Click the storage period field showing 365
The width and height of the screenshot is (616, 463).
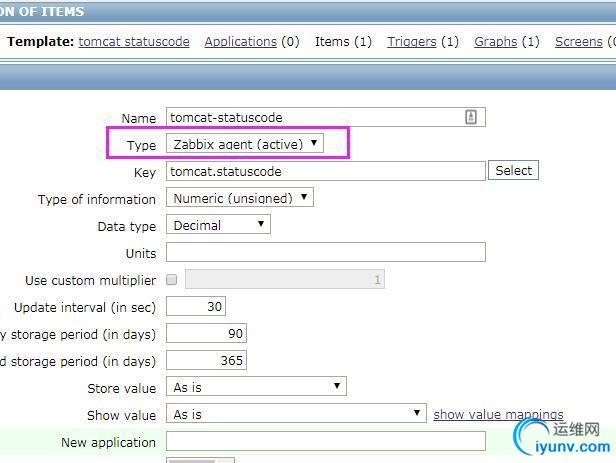coord(206,361)
